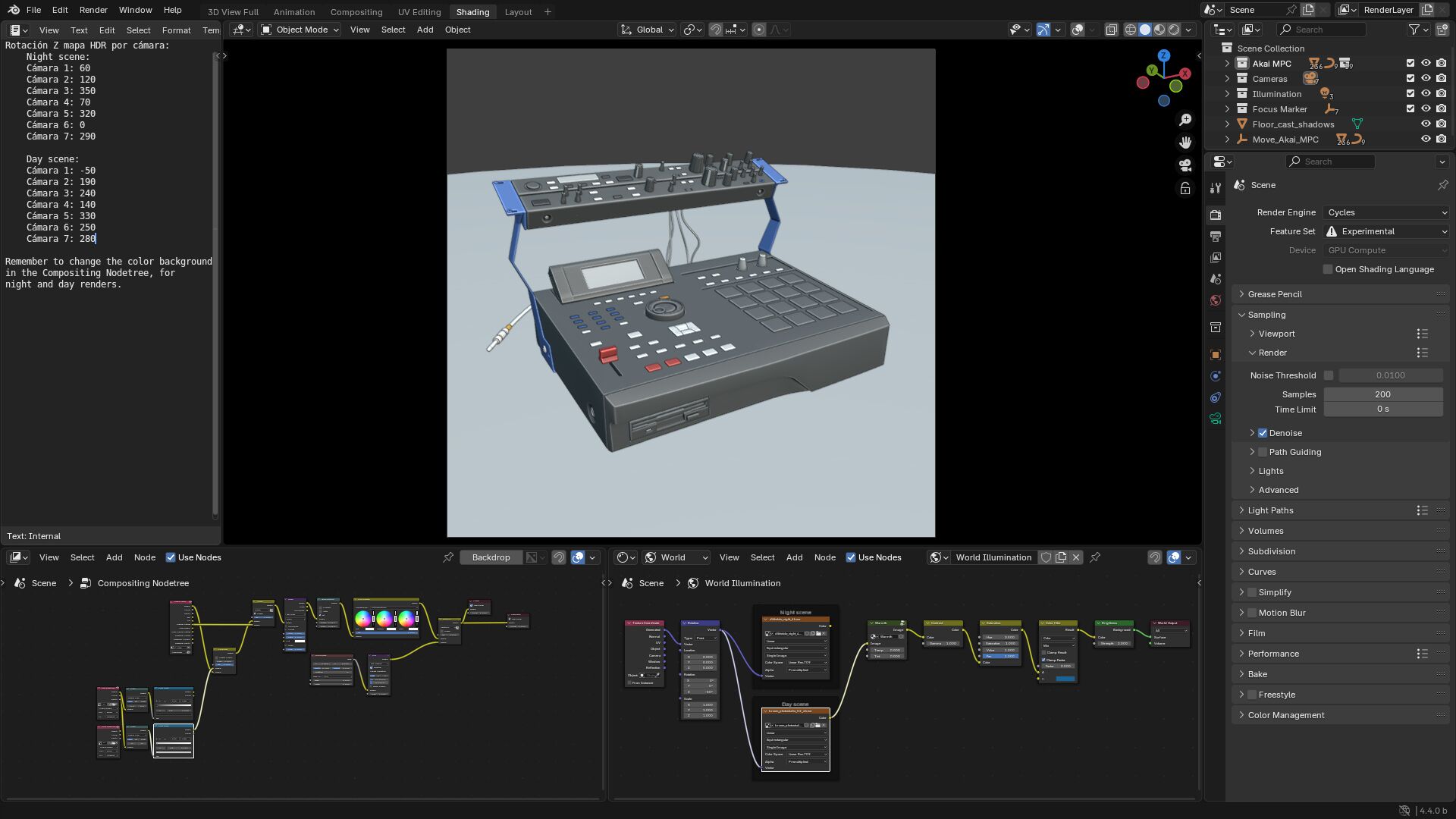Image resolution: width=1456 pixels, height=819 pixels.
Task: Toggle proportional editing in viewport header
Action: (758, 30)
